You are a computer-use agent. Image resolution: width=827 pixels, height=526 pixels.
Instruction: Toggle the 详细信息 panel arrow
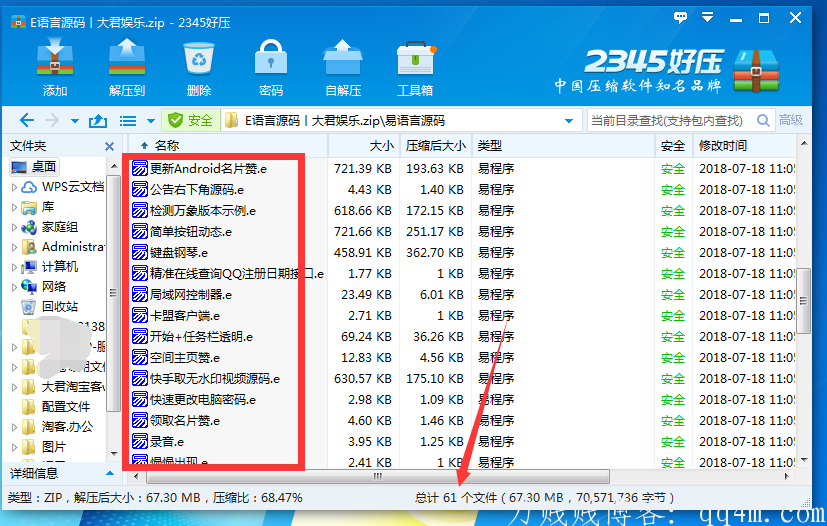pyautogui.click(x=110, y=473)
